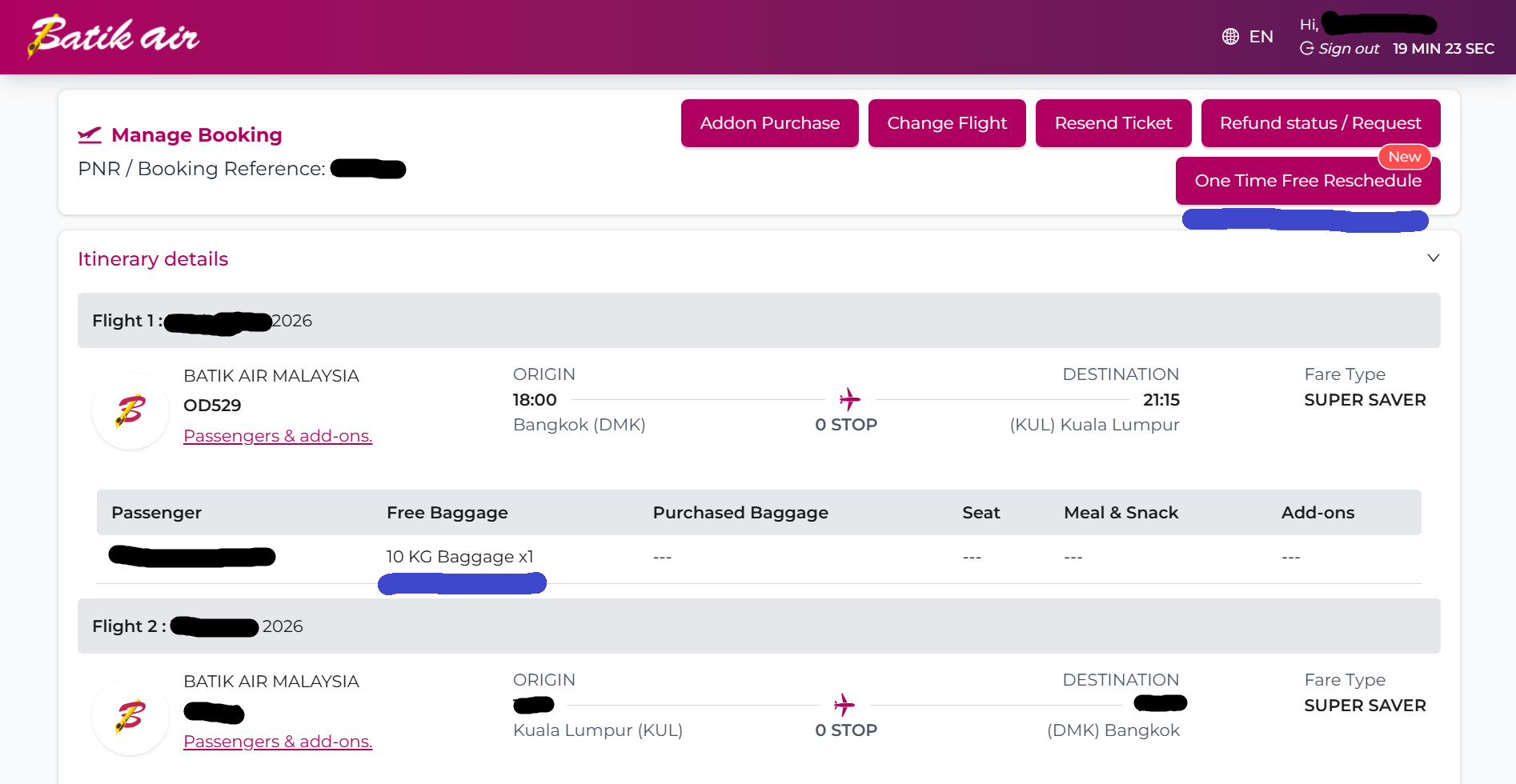1516x784 pixels.
Task: Click Flight 1 Batik Air round logo
Action: [x=130, y=411]
